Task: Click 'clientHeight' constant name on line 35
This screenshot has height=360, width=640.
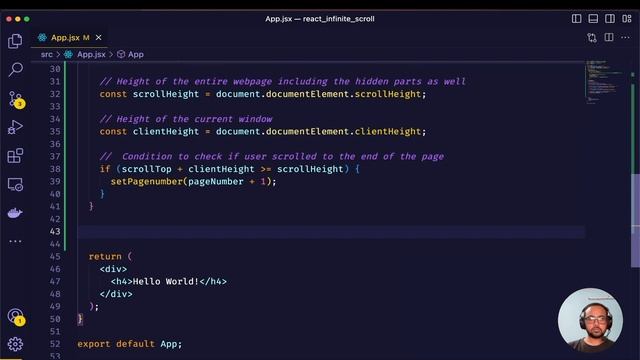Action: pos(166,131)
